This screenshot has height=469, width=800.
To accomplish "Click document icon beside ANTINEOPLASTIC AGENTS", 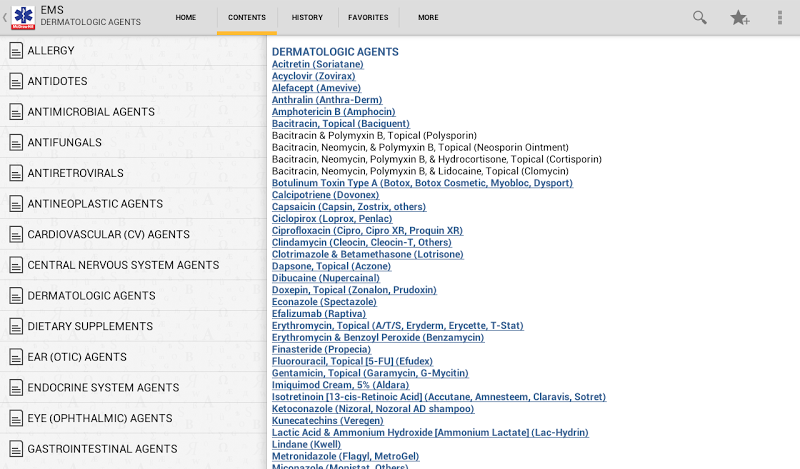I will [16, 204].
